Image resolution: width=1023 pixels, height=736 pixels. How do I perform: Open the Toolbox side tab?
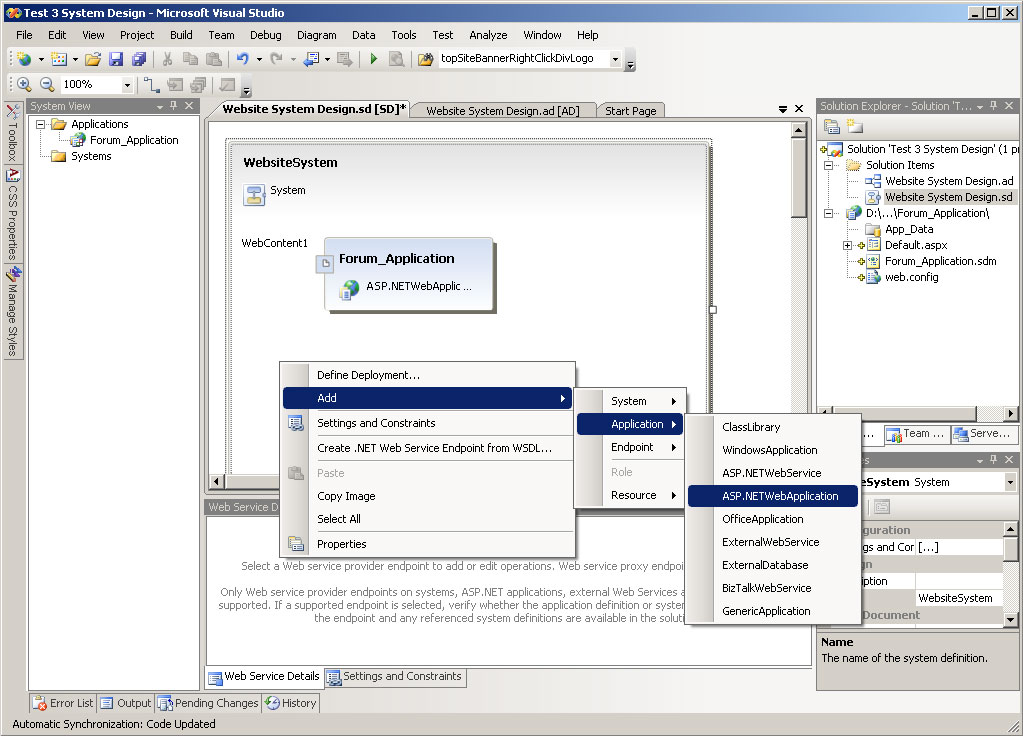(12, 132)
